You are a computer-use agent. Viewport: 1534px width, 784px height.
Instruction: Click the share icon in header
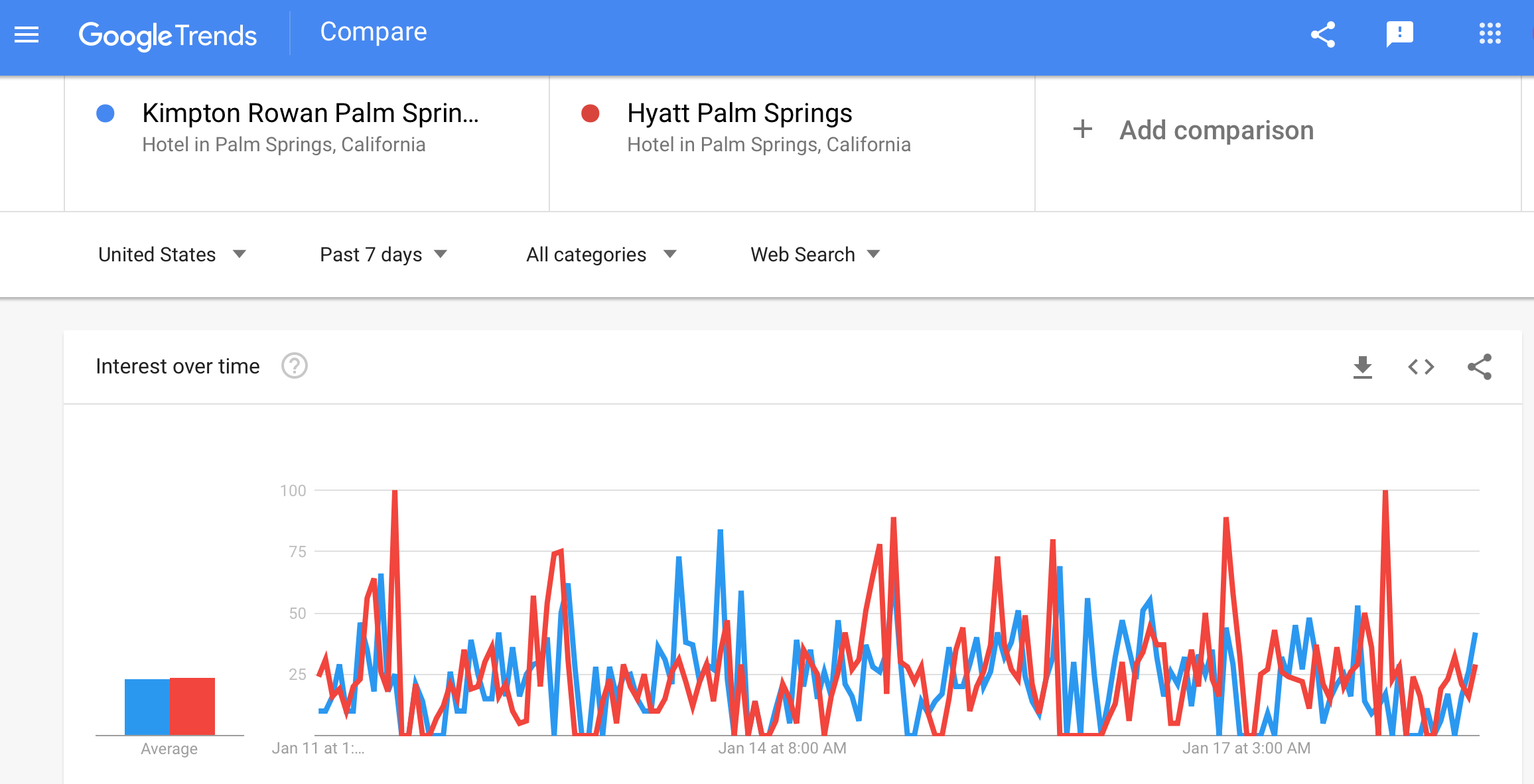[1322, 34]
